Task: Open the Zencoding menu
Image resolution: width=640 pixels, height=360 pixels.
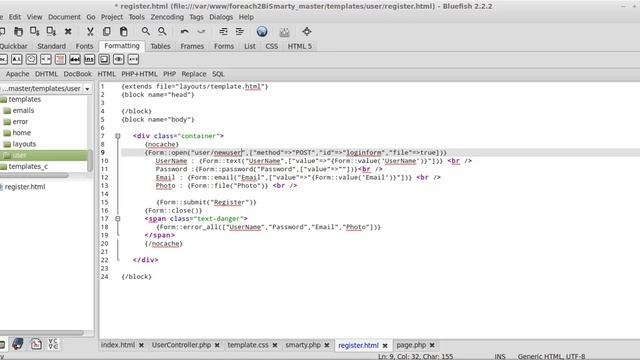Action: (167, 17)
